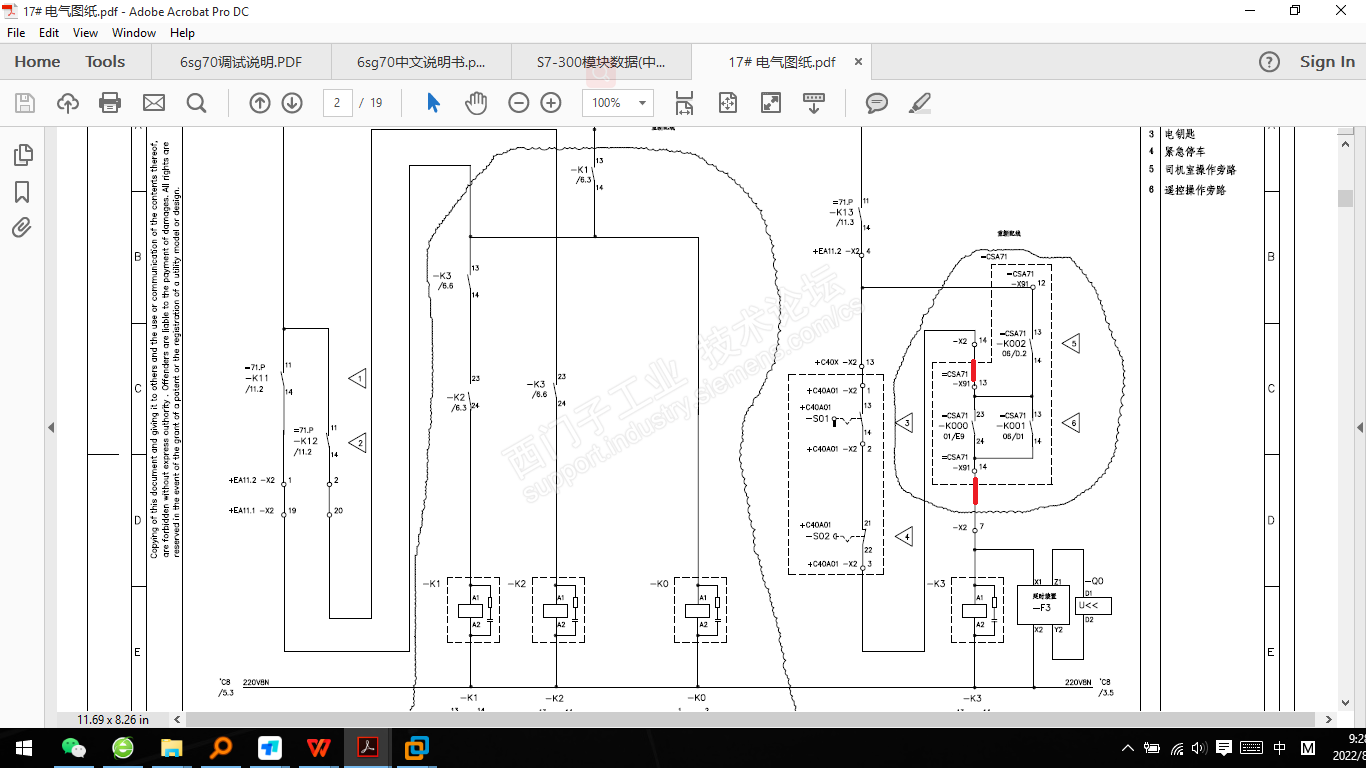Go to the previous page arrow
The image size is (1366, 768).
point(260,103)
